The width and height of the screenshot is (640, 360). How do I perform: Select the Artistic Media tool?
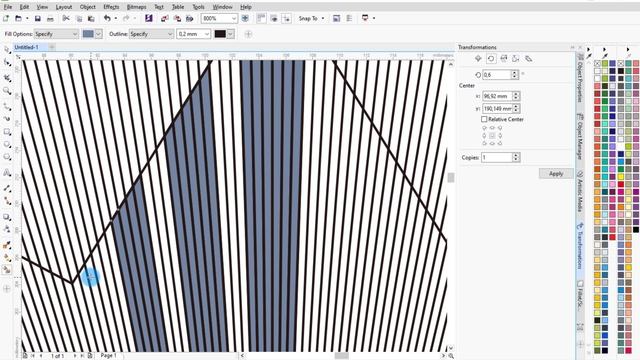(x=7, y=119)
